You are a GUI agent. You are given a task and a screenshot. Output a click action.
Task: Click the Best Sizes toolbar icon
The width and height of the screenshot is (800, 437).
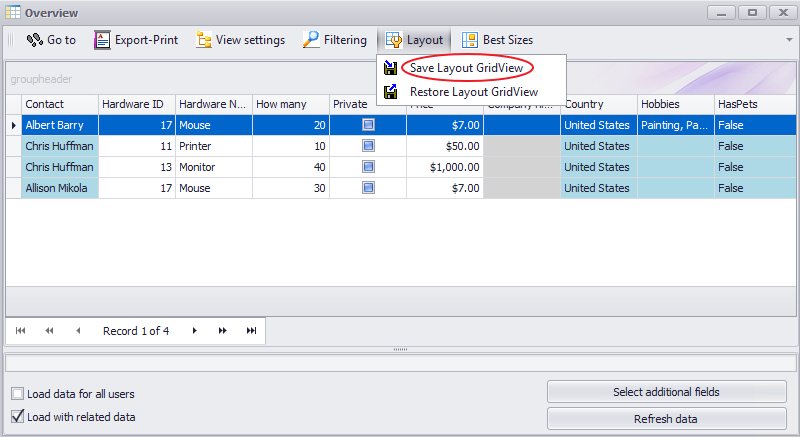(x=470, y=40)
